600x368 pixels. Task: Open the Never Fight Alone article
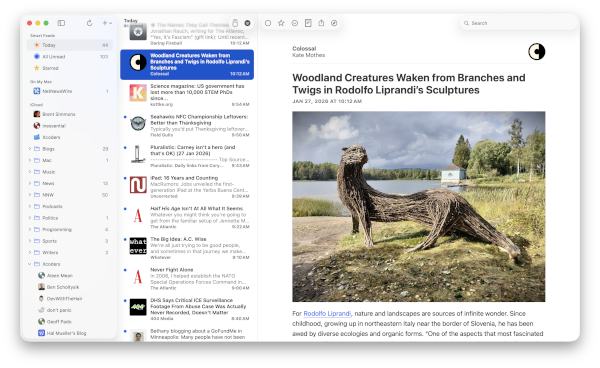coord(187,278)
